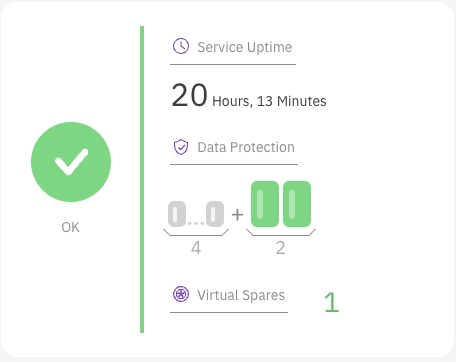
Task: Click the second gray data drive icon
Action: click(x=215, y=214)
